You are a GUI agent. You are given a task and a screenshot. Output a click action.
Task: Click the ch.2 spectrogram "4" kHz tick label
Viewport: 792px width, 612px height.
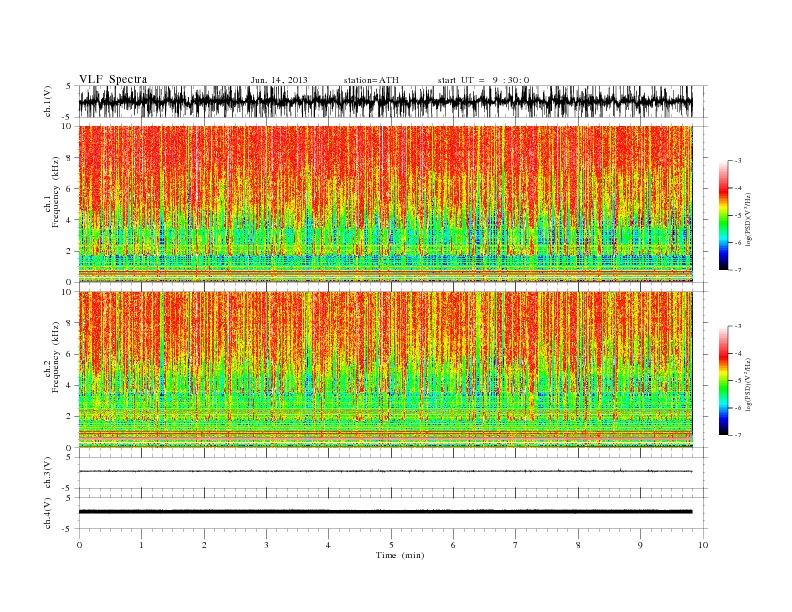[x=69, y=386]
